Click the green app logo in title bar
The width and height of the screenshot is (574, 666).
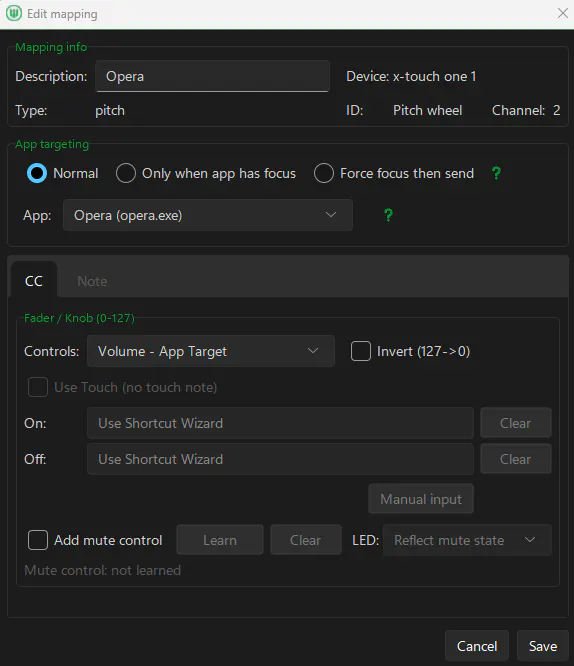tap(14, 14)
